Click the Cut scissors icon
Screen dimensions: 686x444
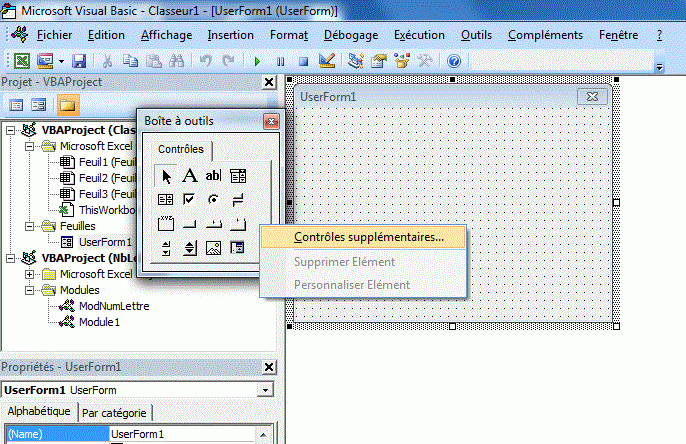(107, 61)
